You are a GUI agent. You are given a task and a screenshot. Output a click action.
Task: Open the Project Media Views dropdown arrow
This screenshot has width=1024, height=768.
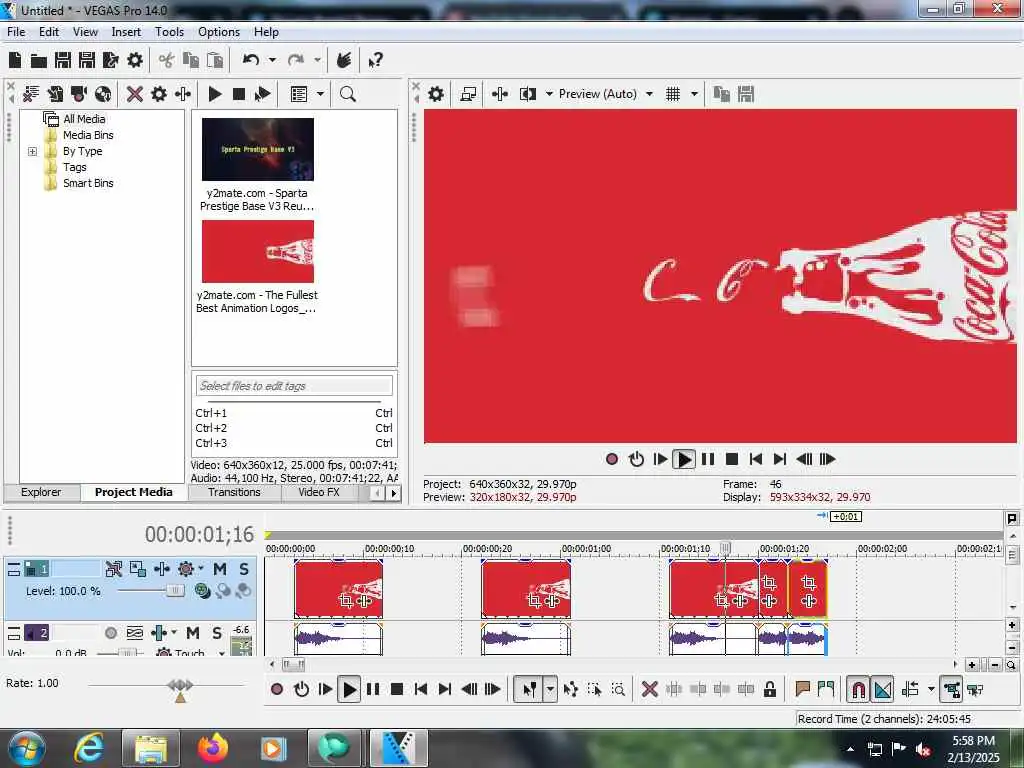[x=320, y=94]
